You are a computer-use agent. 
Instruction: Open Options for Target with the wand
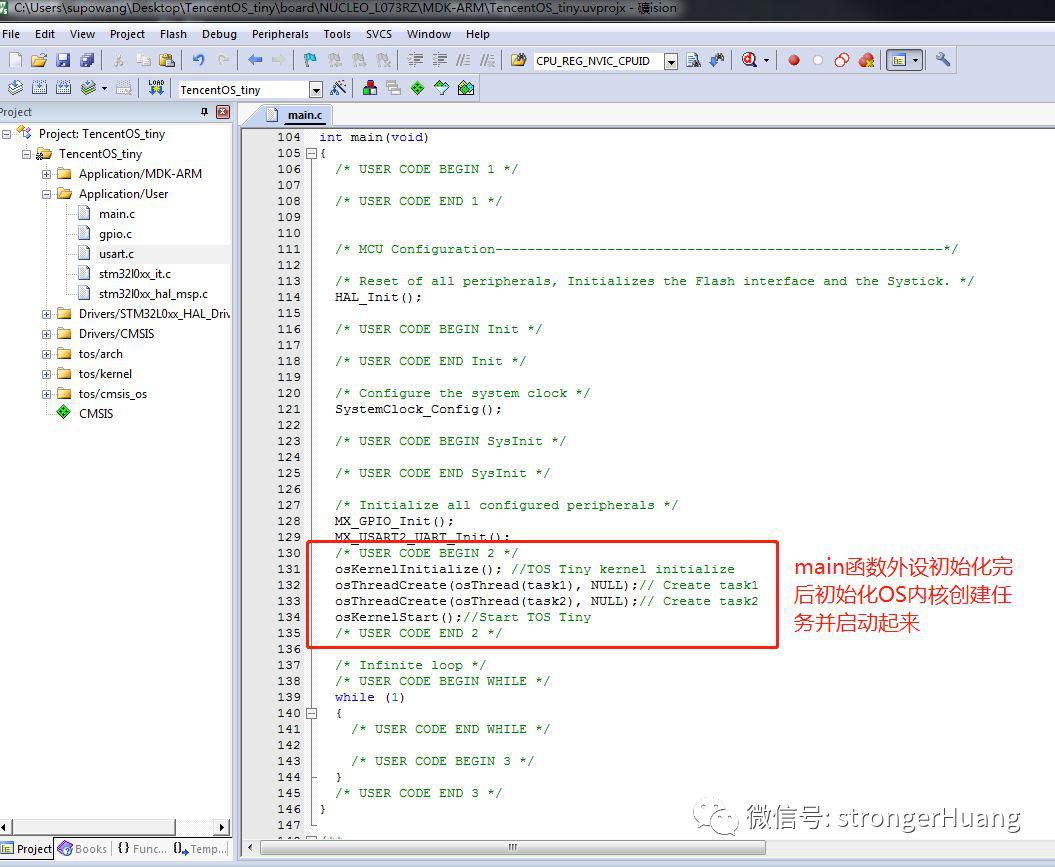338,87
